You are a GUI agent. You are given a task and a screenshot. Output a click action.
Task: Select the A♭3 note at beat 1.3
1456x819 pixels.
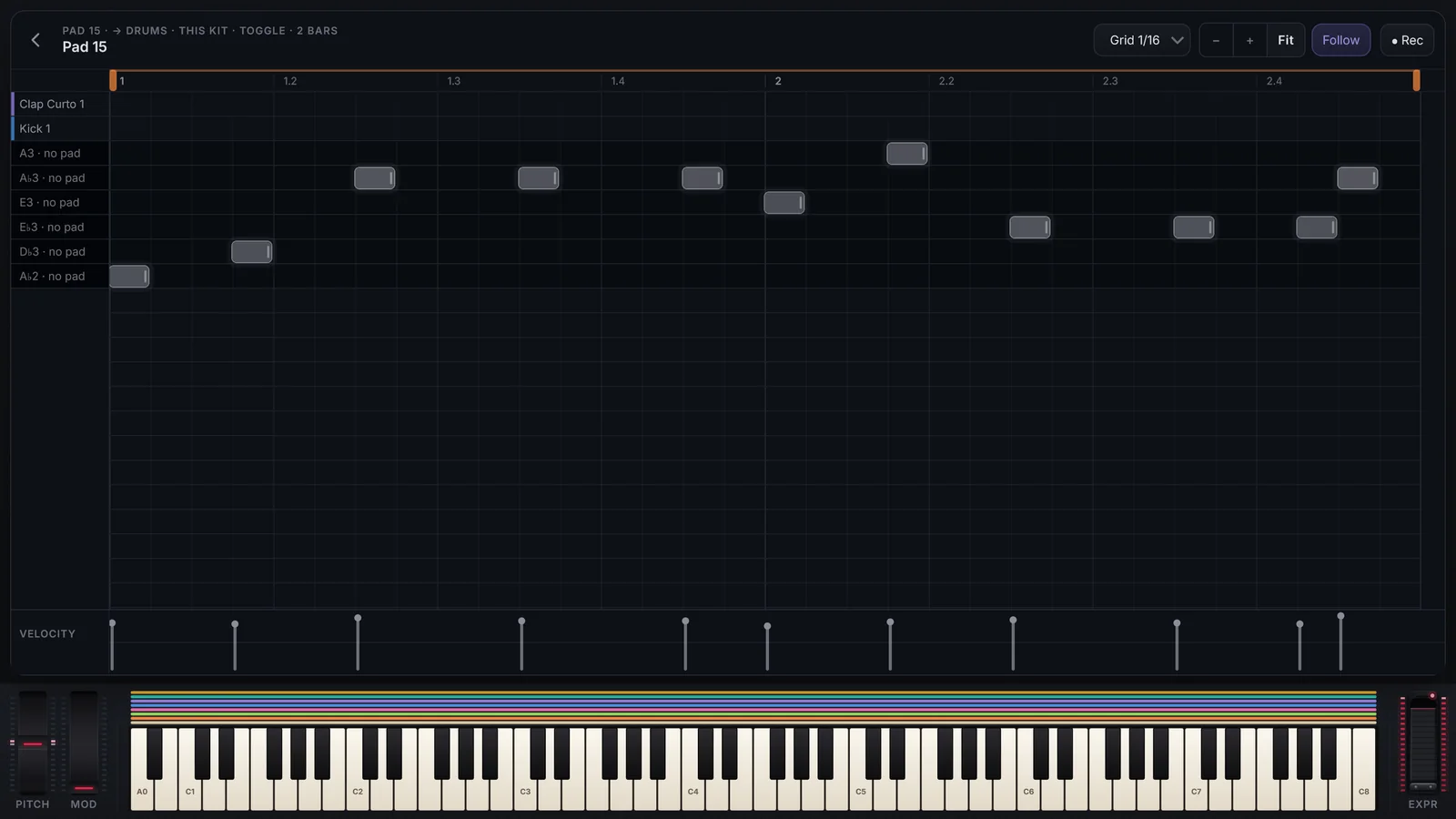pos(539,177)
